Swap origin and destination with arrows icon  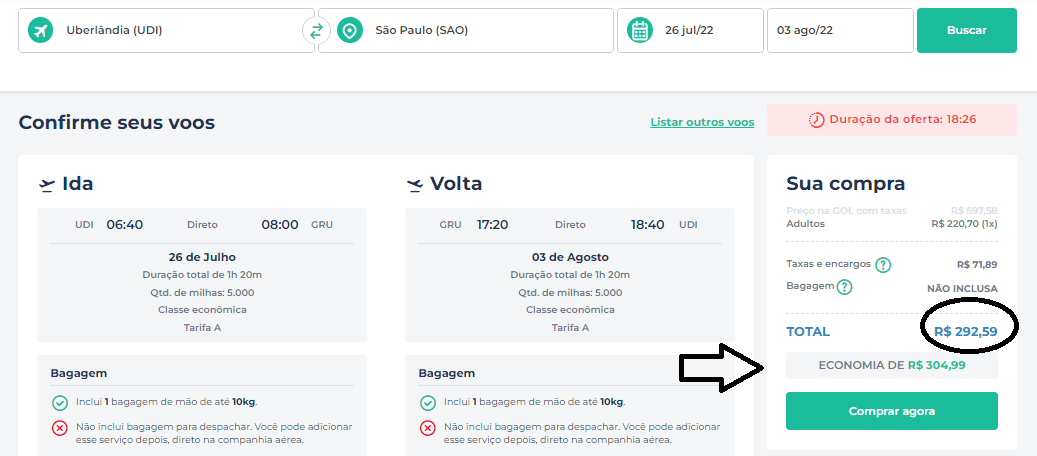[x=316, y=30]
